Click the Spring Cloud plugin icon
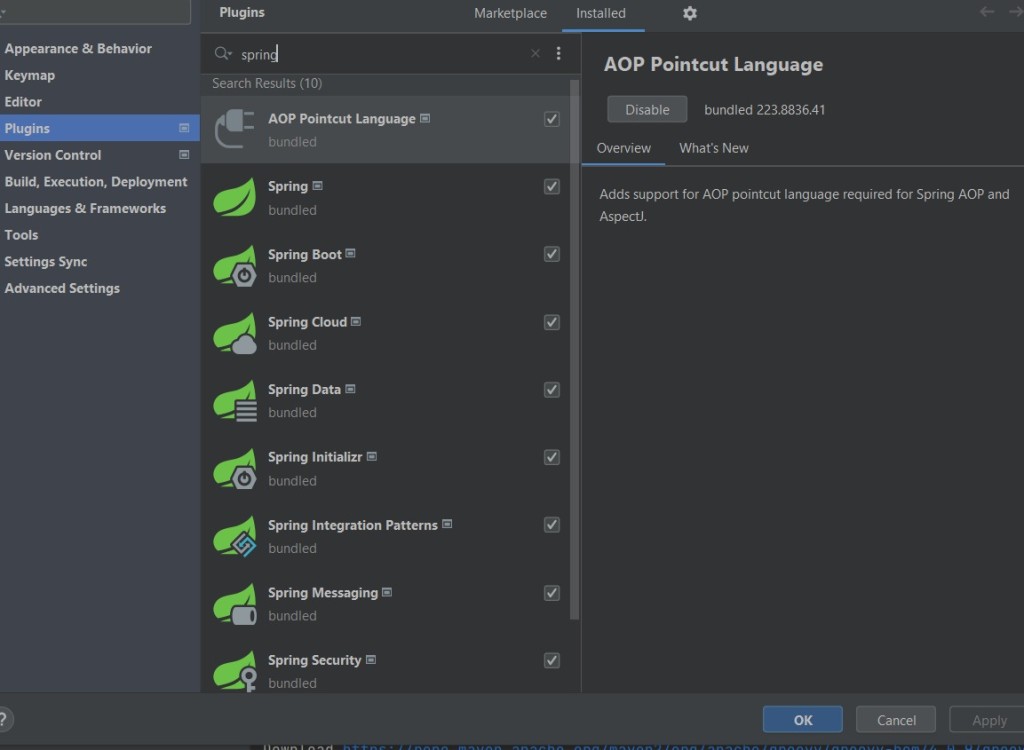Viewport: 1024px width, 750px height. pos(235,333)
